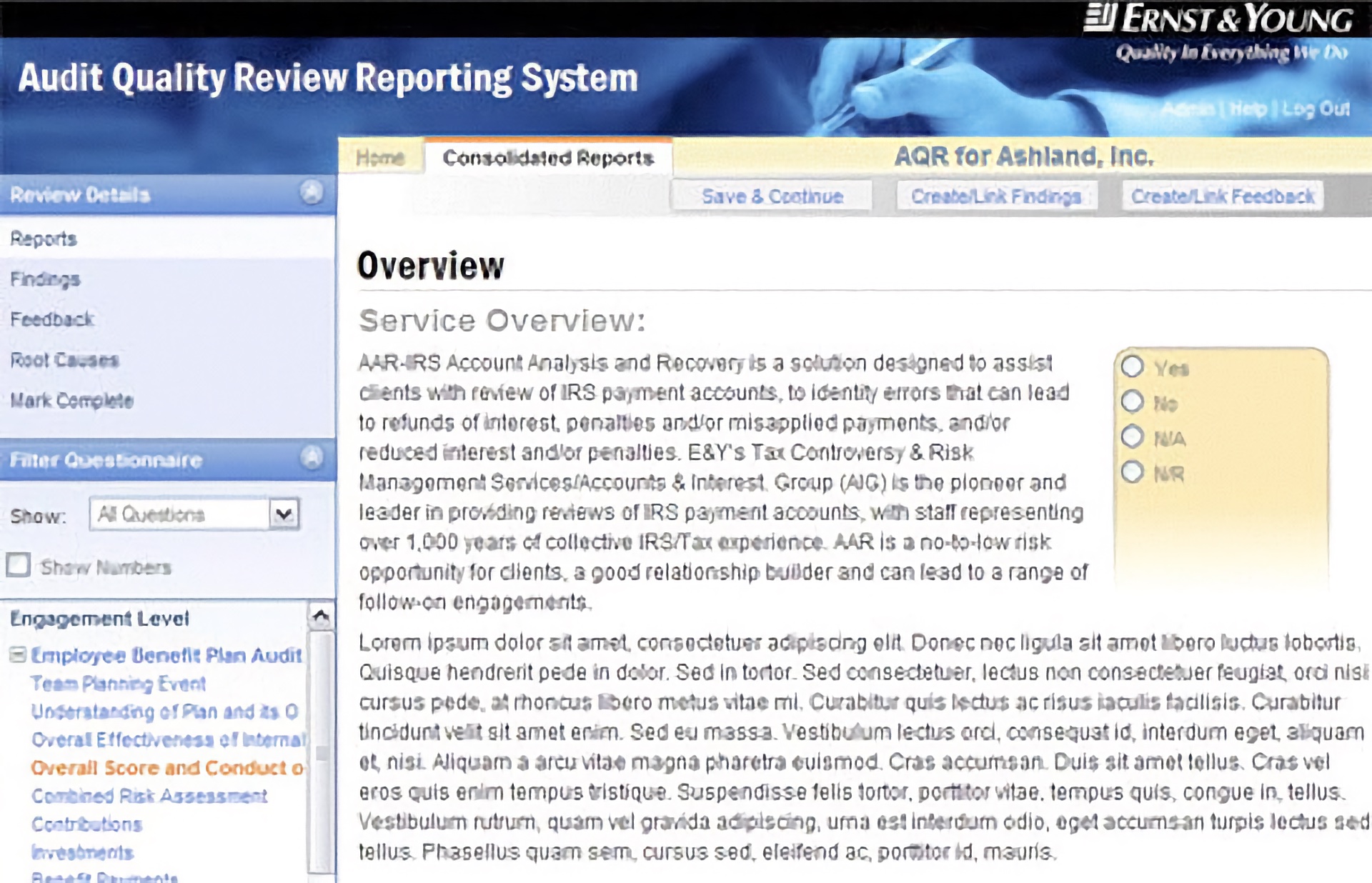Open the Team Planning Event item
Image resolution: width=1372 pixels, height=883 pixels.
coord(118,684)
